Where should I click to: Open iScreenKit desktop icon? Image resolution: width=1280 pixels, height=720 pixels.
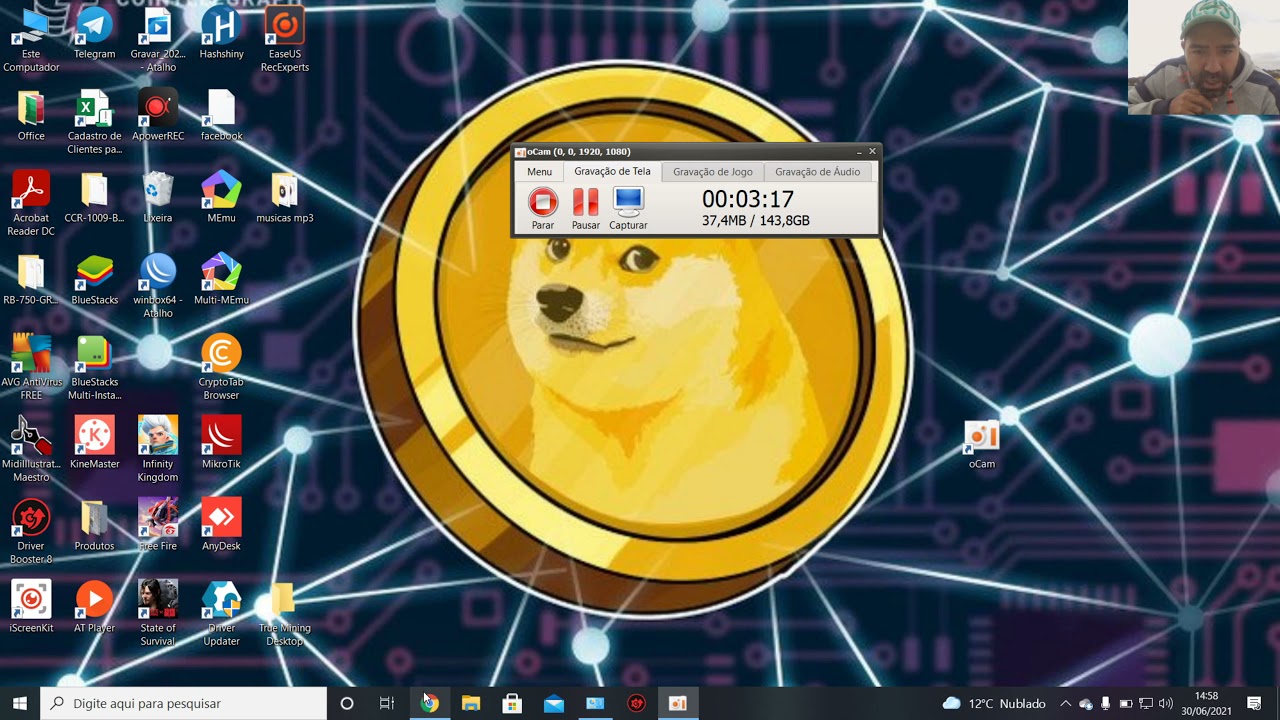31,608
